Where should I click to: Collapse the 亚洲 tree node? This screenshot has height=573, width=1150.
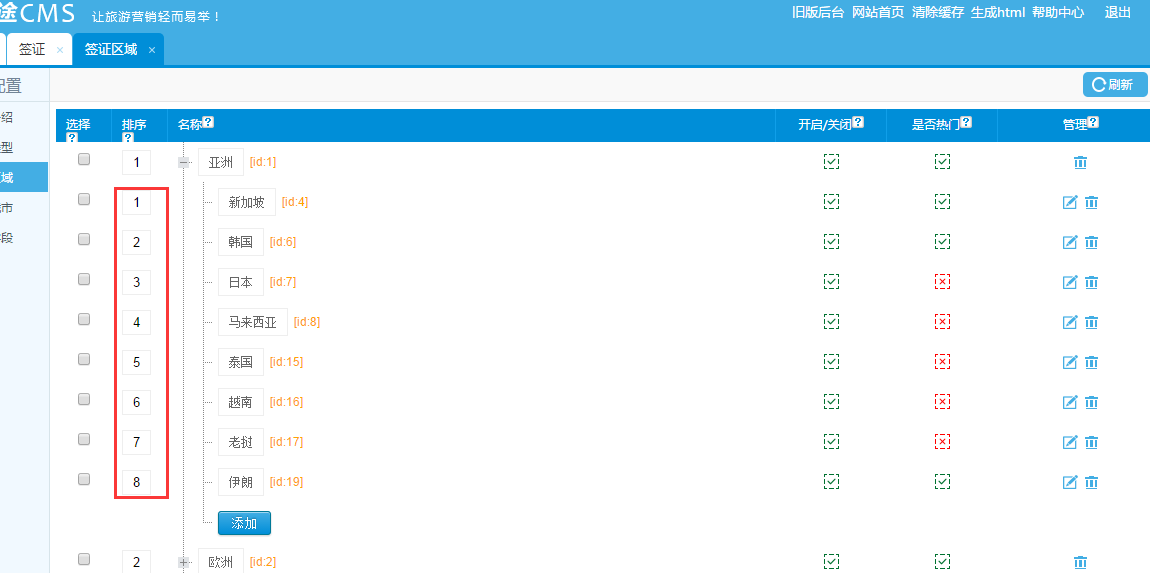[184, 162]
